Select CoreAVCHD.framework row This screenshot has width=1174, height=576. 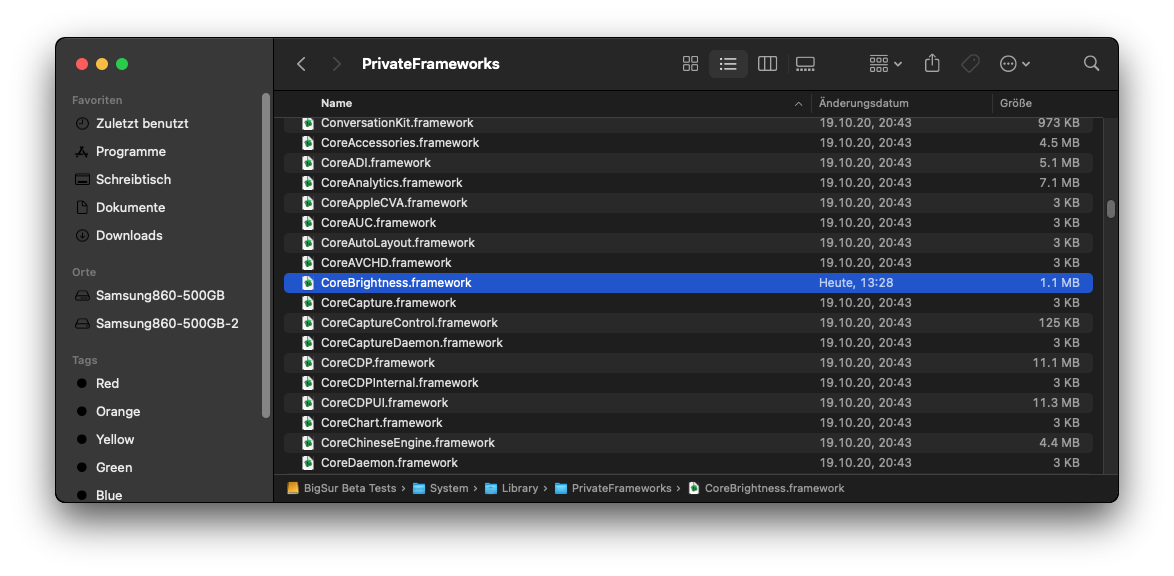coord(688,263)
